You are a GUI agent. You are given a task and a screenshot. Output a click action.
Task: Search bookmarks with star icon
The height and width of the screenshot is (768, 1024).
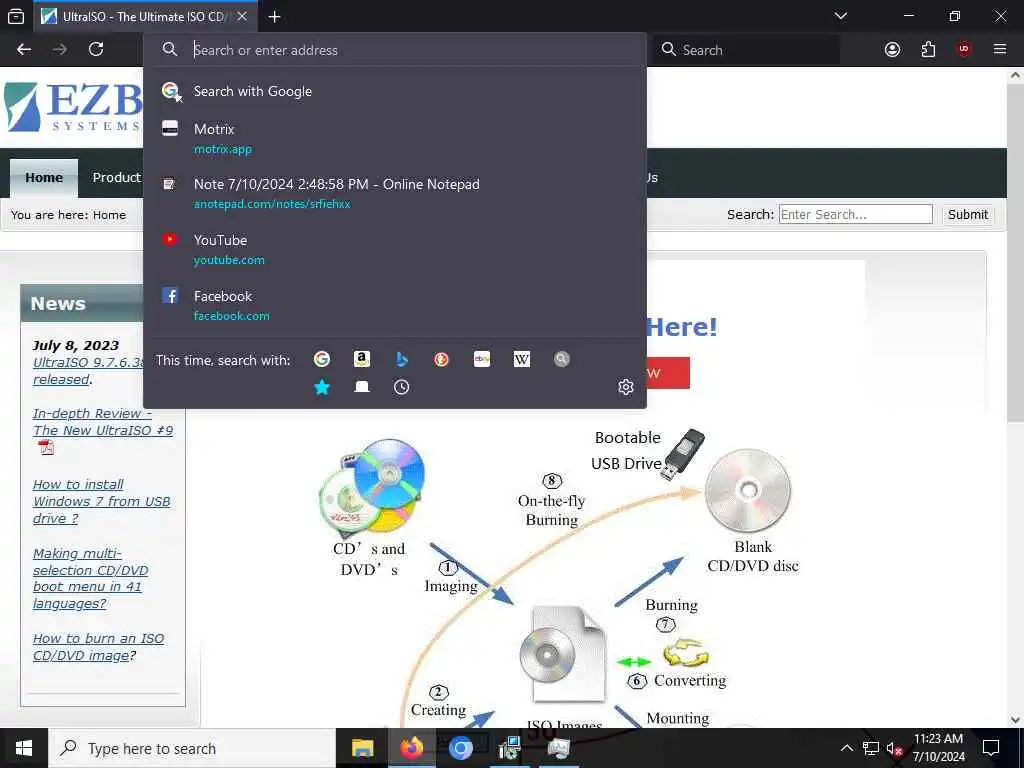tap(322, 387)
